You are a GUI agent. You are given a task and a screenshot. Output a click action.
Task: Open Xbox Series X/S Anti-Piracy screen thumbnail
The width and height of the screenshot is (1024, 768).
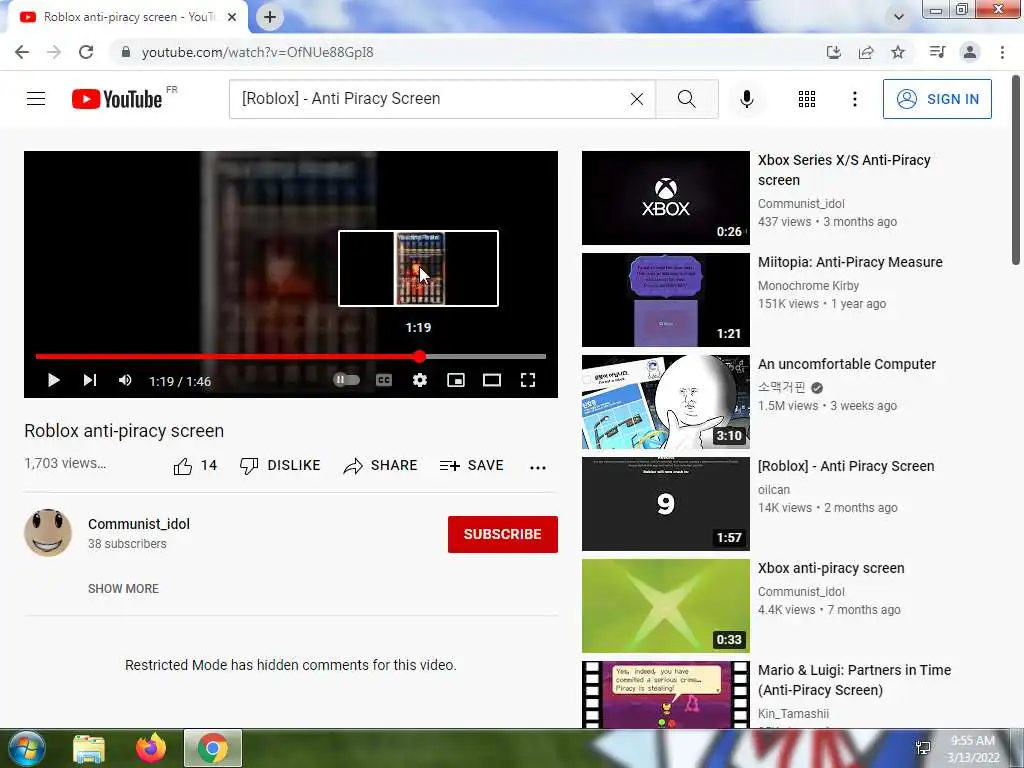click(x=665, y=198)
